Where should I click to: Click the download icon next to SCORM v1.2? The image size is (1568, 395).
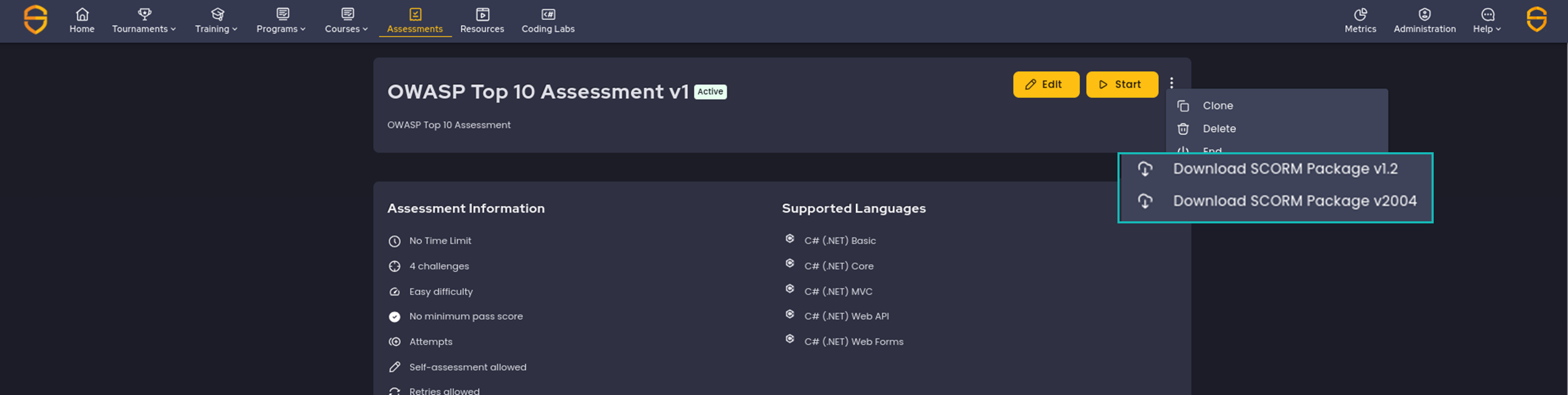click(1147, 169)
